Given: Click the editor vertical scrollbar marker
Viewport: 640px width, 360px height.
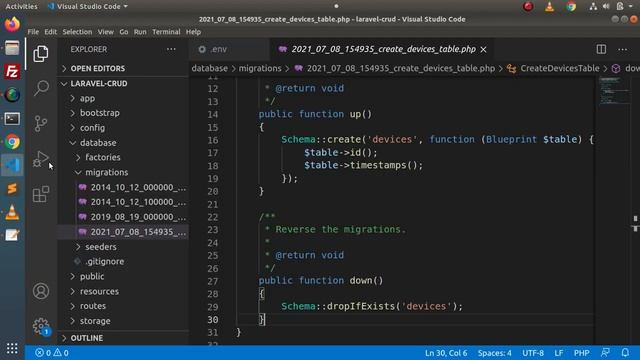Looking at the screenshot, I should tap(635, 224).
